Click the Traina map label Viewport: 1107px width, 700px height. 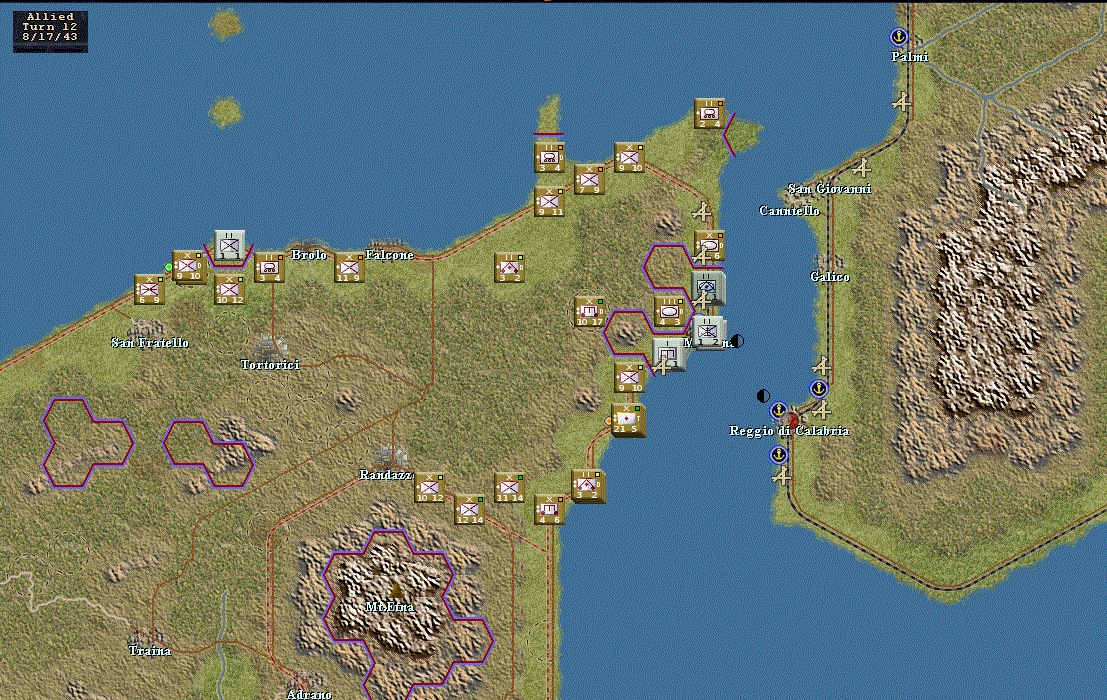coord(150,651)
